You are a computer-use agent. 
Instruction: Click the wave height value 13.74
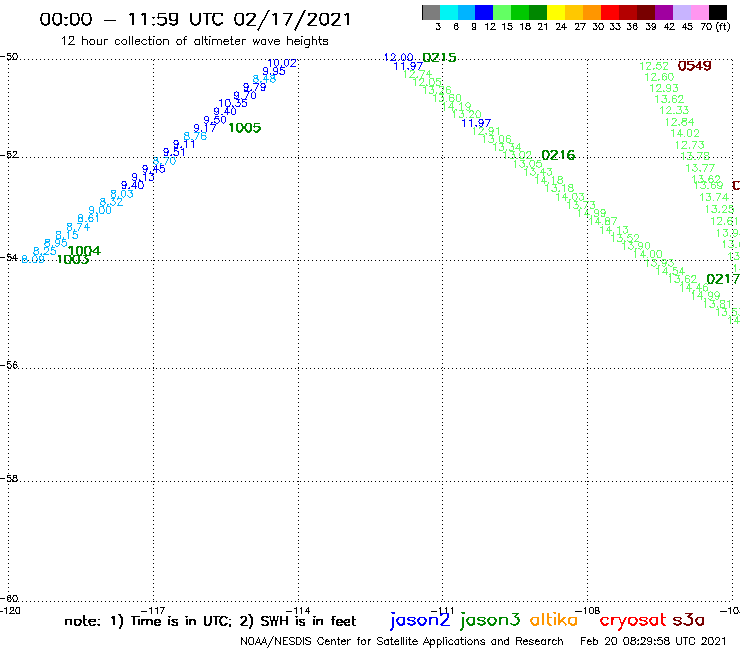click(714, 197)
